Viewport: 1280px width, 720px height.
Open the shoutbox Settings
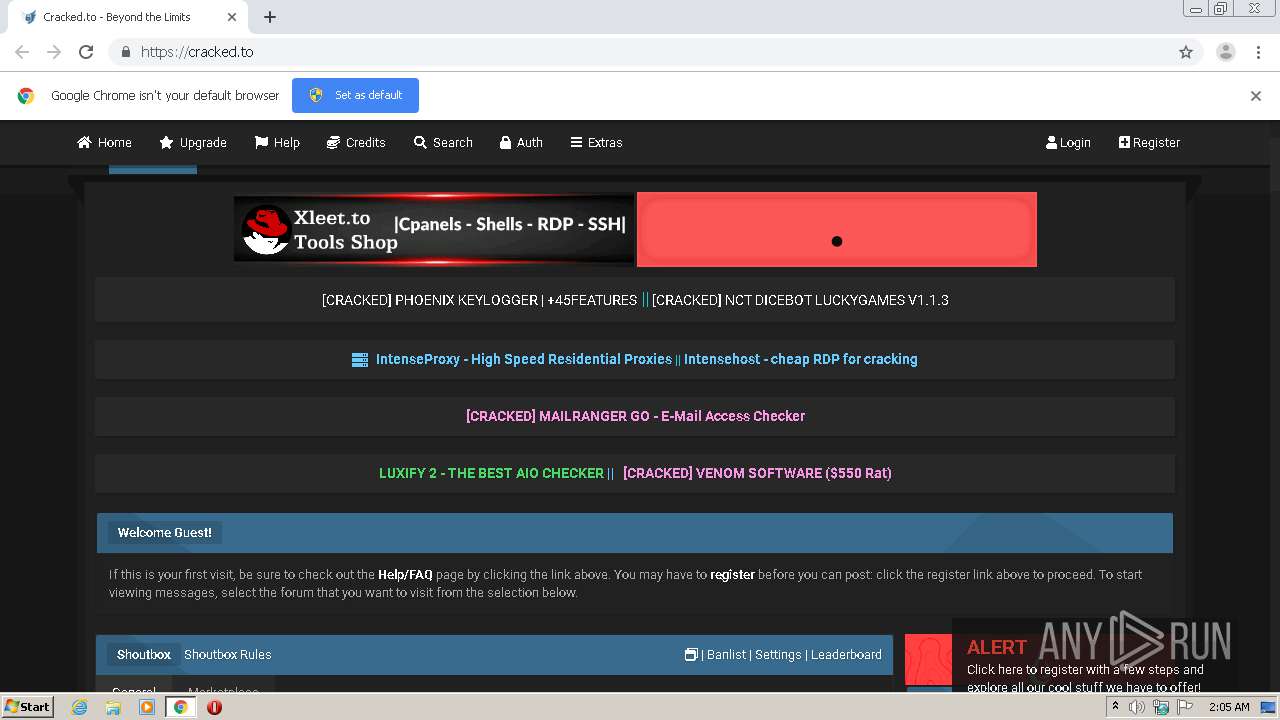(x=778, y=655)
